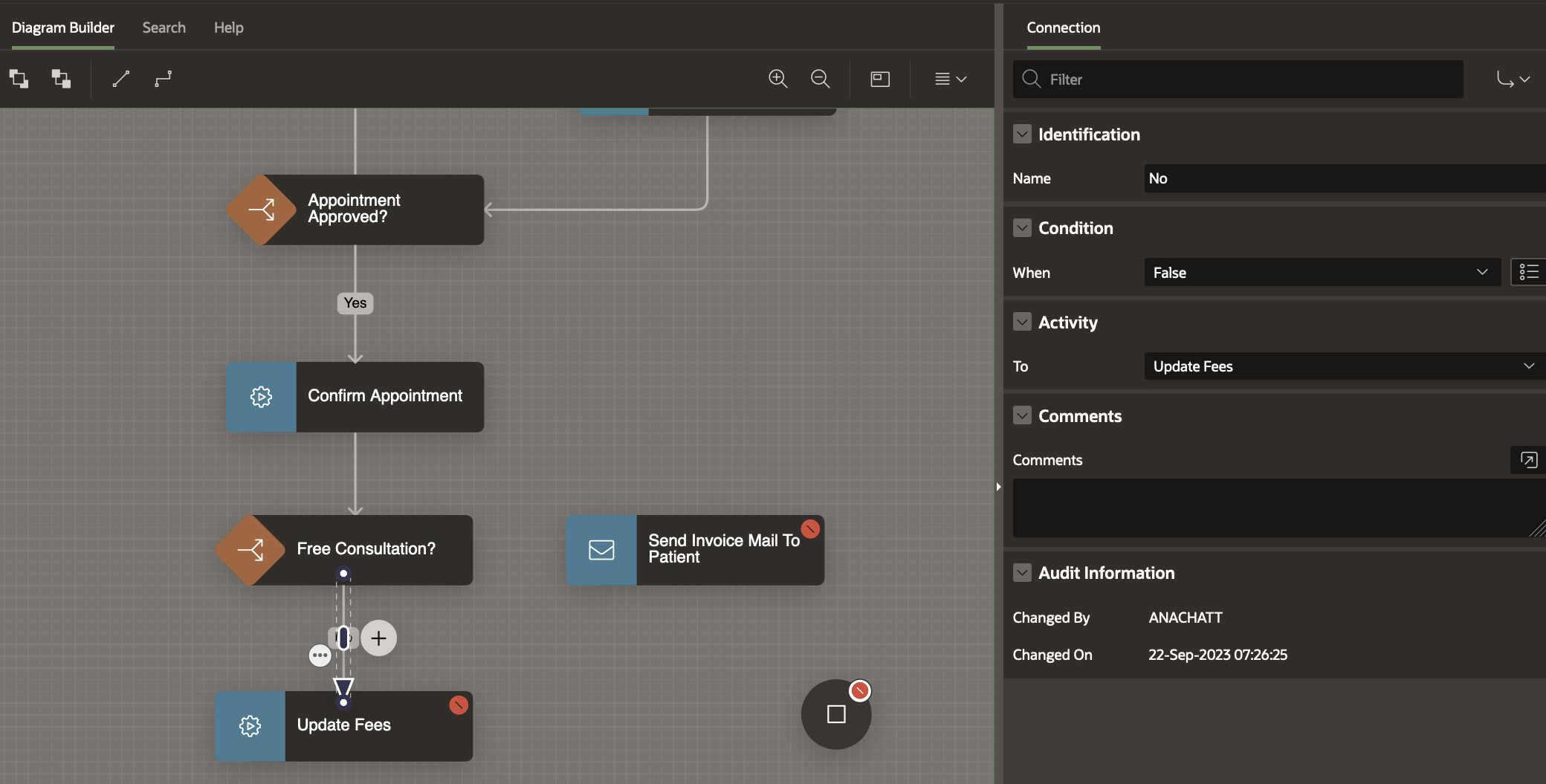
Task: Open the Help tab
Action: pyautogui.click(x=228, y=27)
